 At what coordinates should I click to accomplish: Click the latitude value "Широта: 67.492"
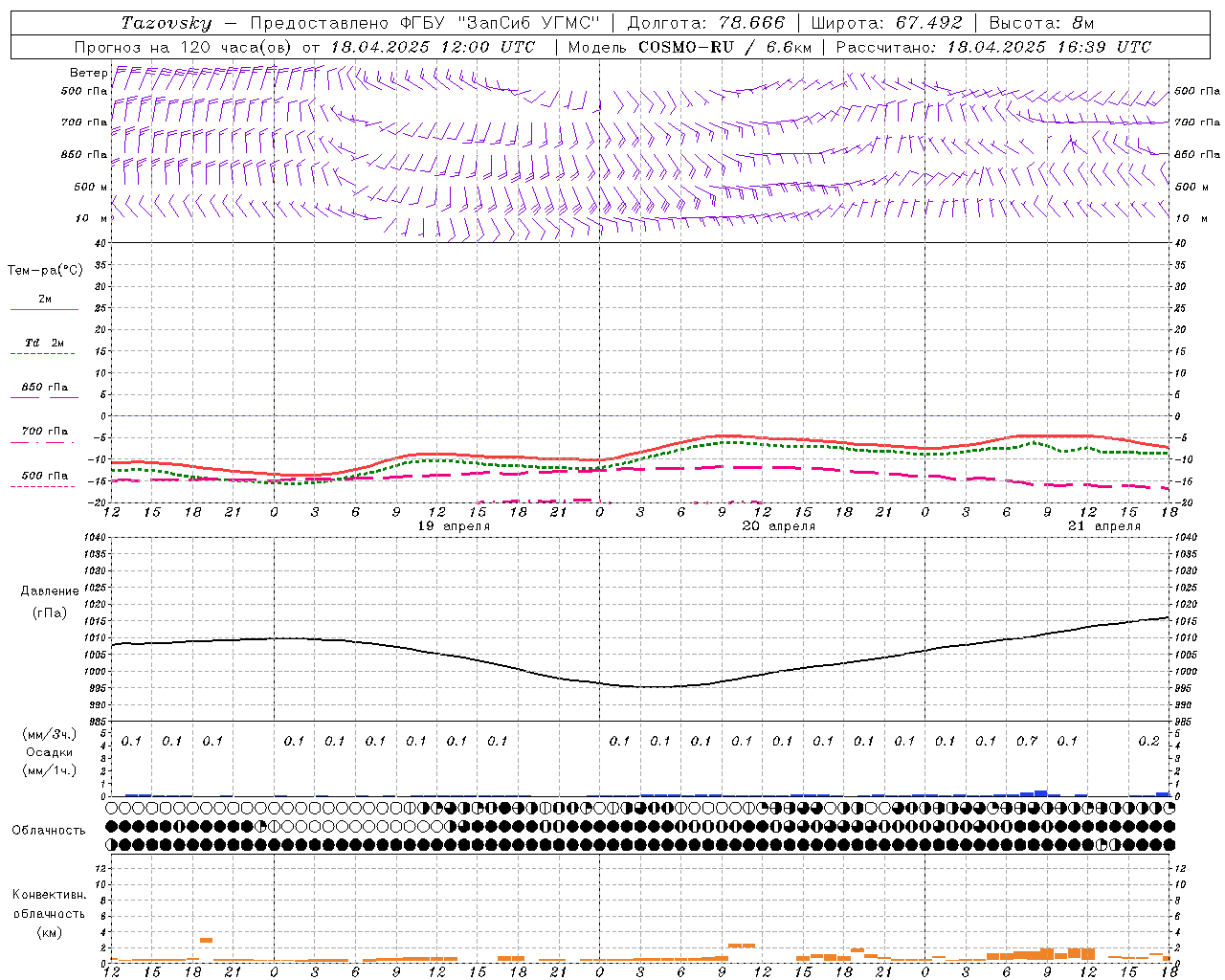point(886,23)
